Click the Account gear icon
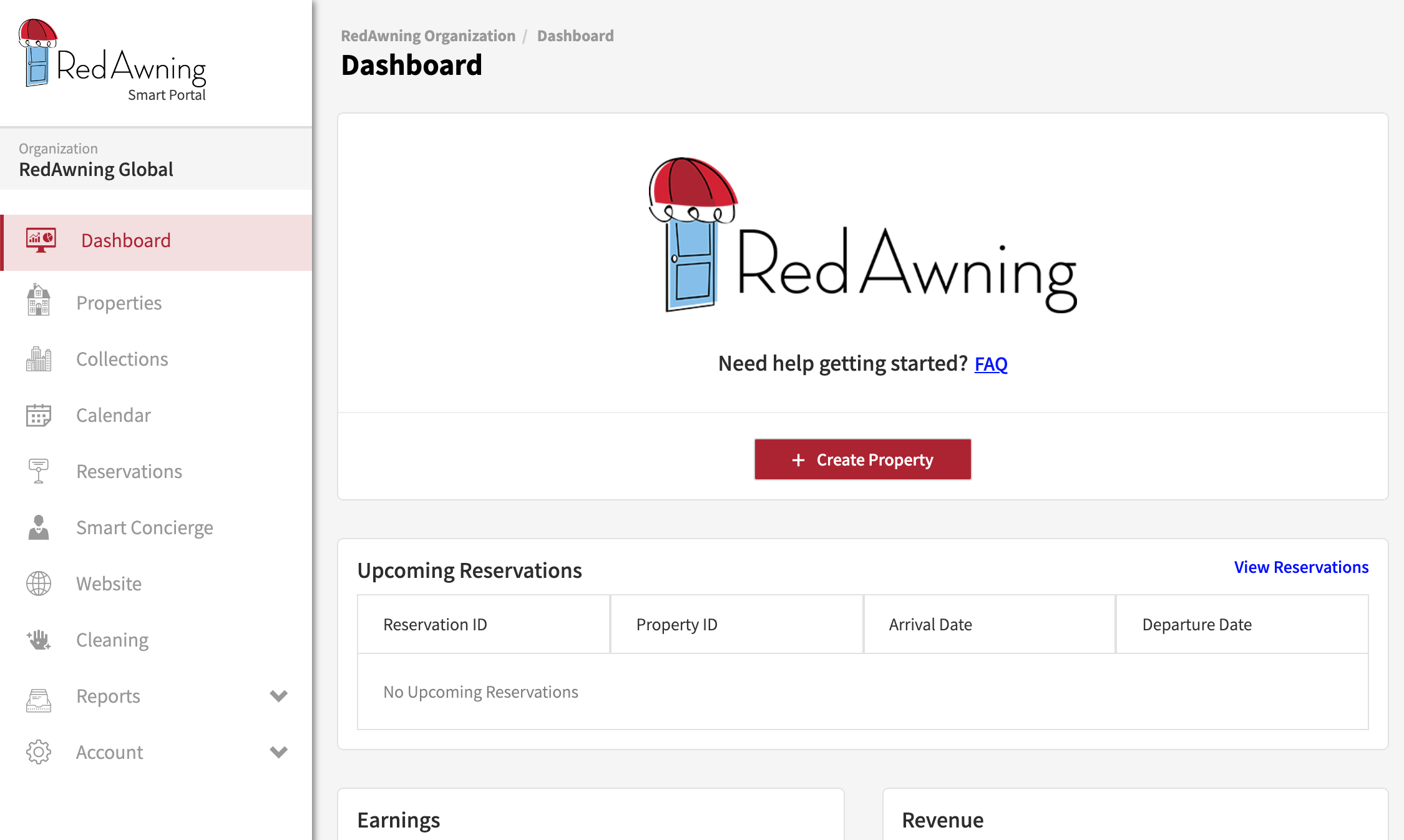This screenshot has width=1404, height=840. (x=39, y=752)
